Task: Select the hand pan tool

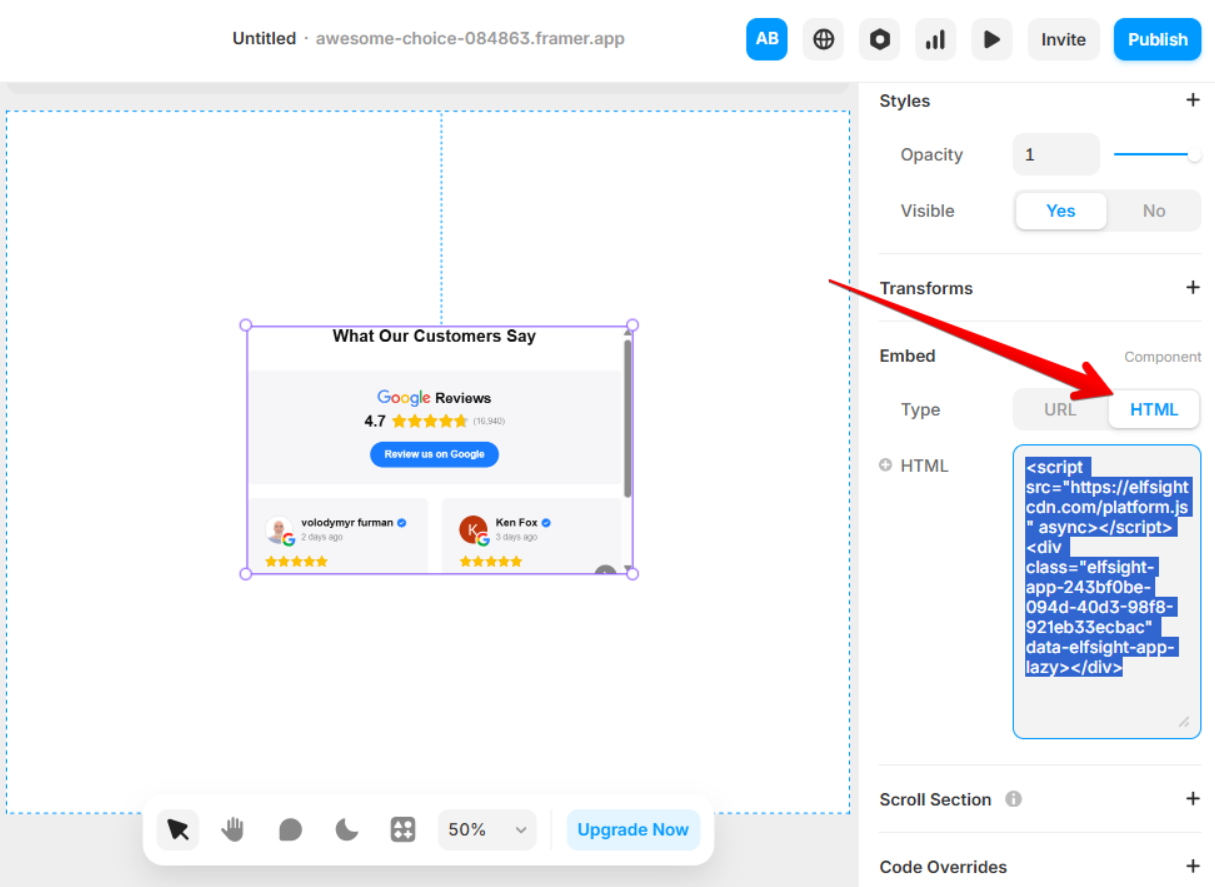Action: (x=234, y=829)
